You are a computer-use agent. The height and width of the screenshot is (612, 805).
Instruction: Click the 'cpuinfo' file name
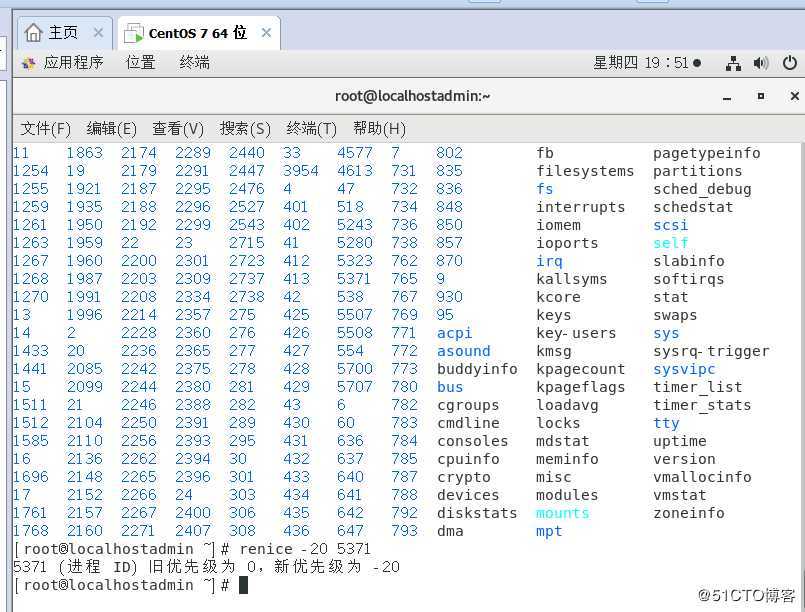tap(468, 459)
